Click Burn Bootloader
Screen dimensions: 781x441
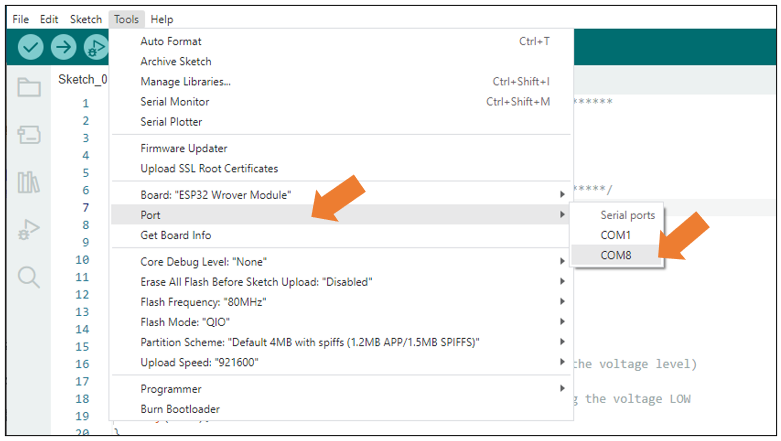(342, 409)
